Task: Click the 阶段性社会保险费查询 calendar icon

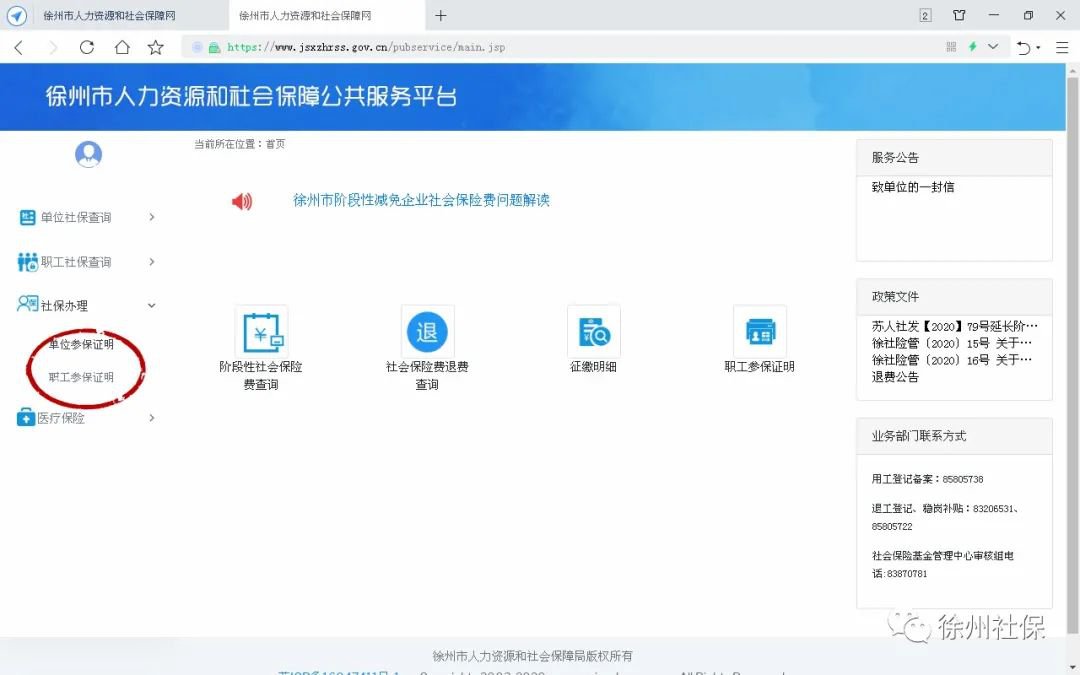Action: coord(261,331)
